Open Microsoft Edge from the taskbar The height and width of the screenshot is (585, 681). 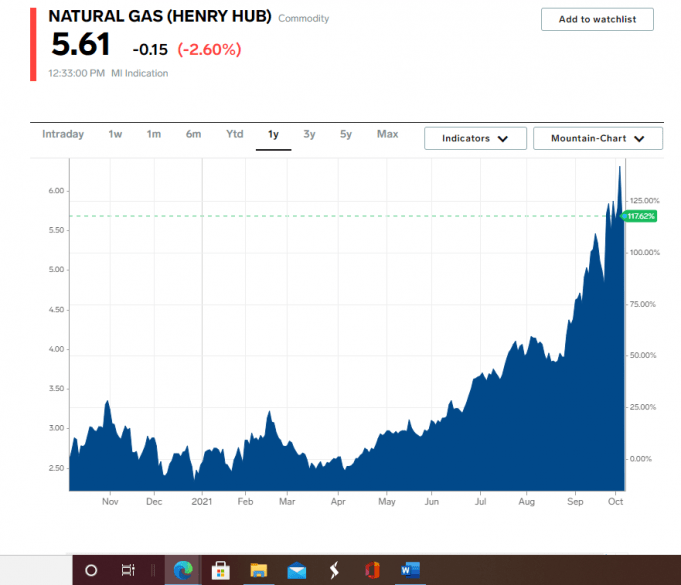click(x=182, y=570)
